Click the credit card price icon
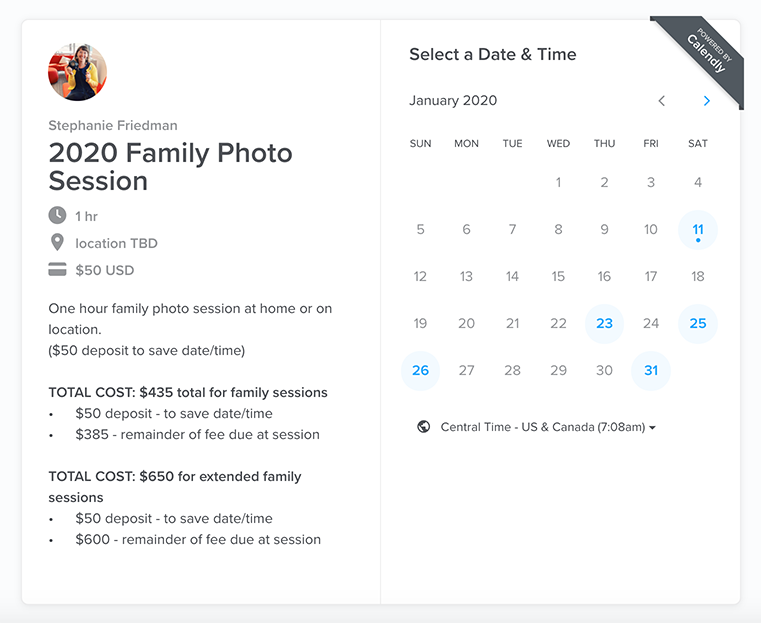This screenshot has width=761, height=623. 58,270
